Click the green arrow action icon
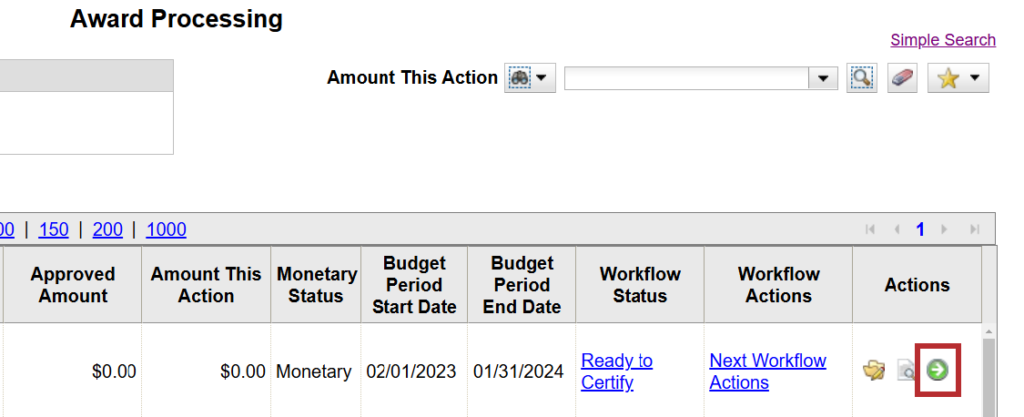The width and height of the screenshot is (1024, 417). point(938,371)
